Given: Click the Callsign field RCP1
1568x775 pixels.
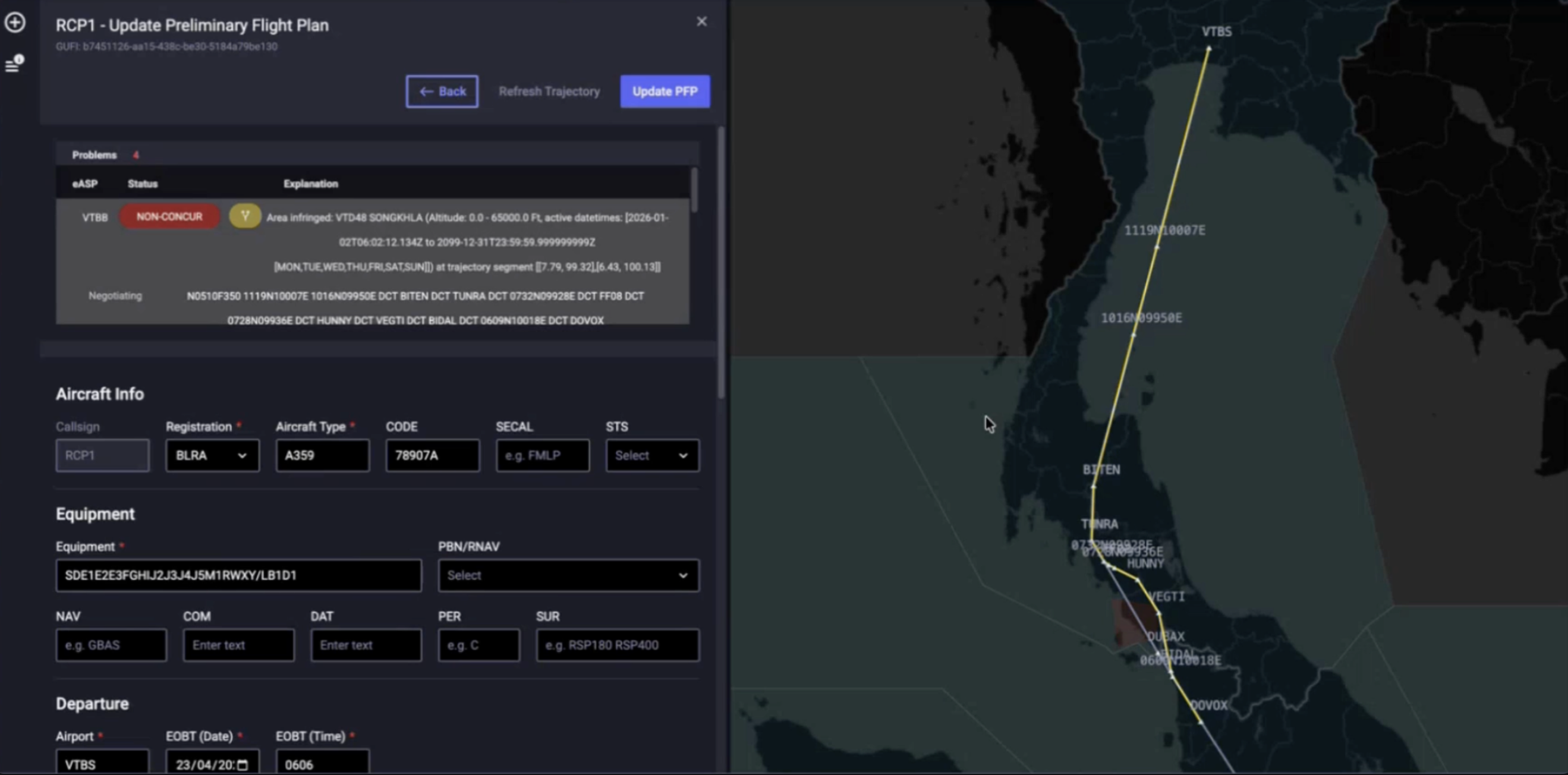Looking at the screenshot, I should 102,455.
